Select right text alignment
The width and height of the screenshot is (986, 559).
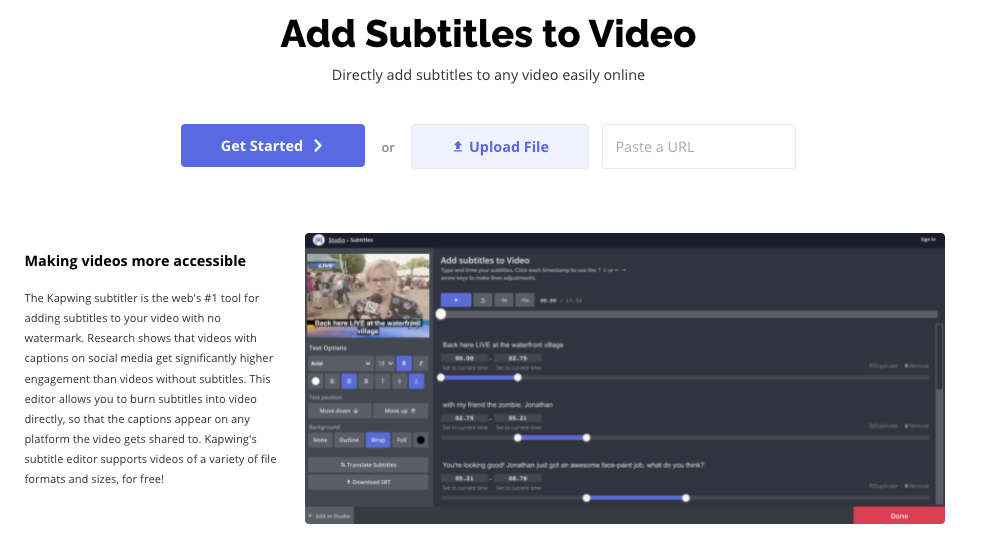click(x=366, y=381)
